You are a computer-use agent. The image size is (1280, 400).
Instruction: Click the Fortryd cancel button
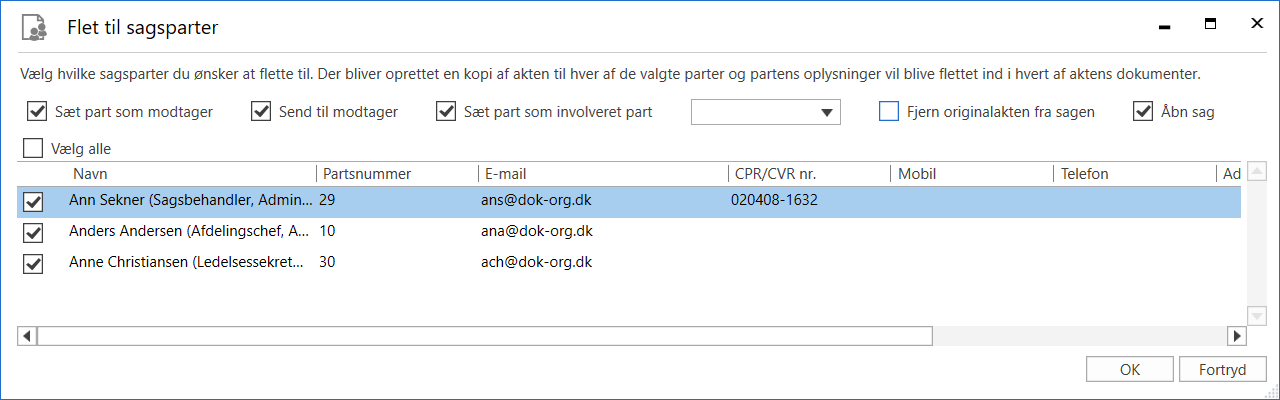click(1222, 369)
